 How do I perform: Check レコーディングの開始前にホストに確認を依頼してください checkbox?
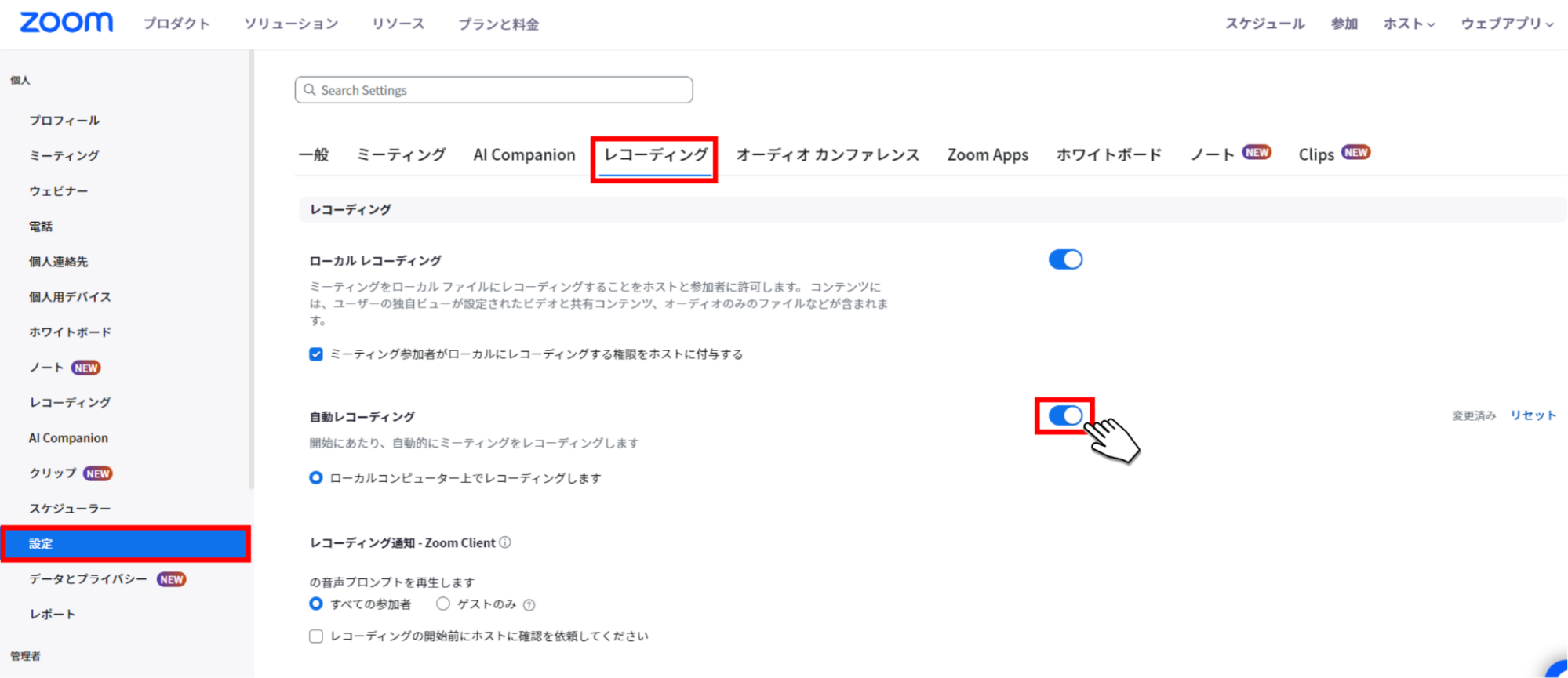point(316,636)
